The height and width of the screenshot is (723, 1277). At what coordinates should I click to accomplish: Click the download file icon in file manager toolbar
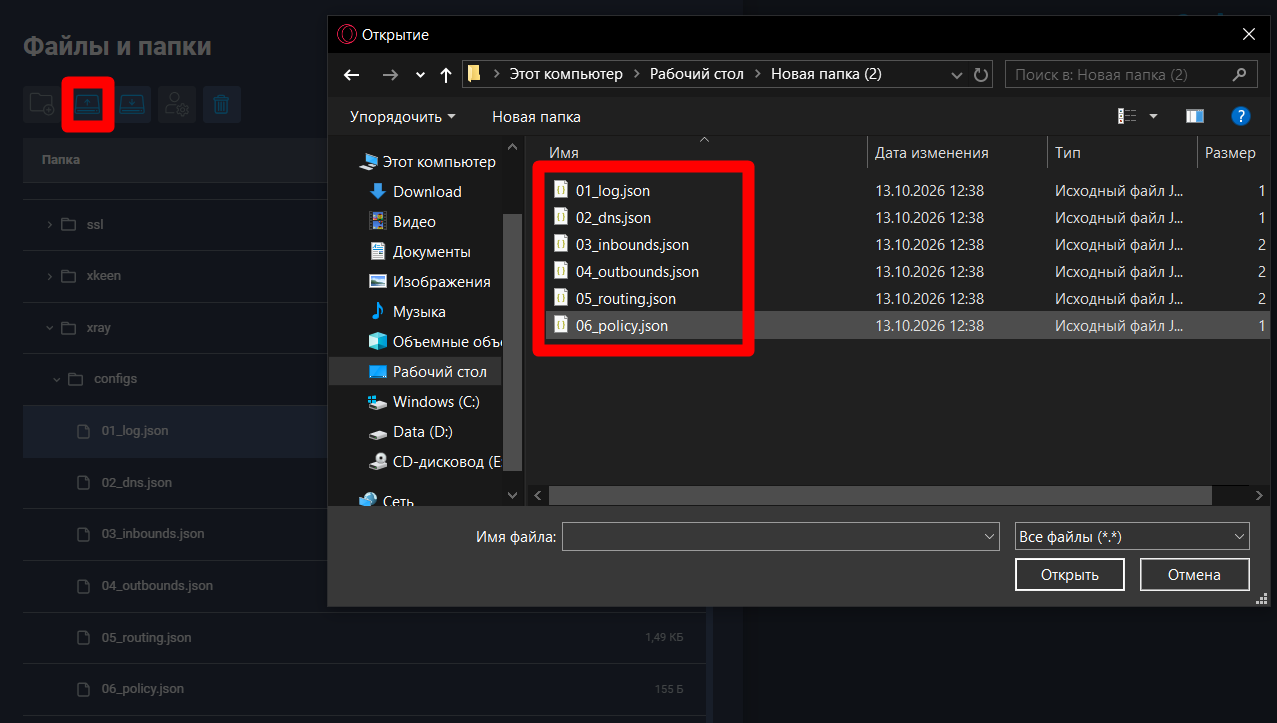(x=133, y=104)
